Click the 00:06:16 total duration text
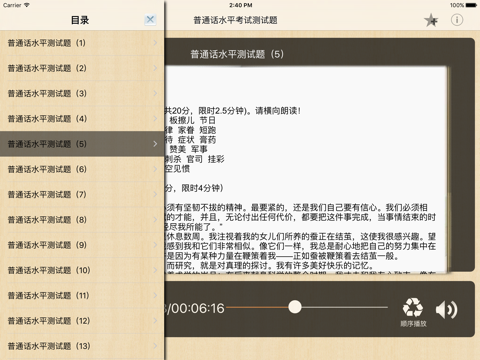 pos(198,308)
